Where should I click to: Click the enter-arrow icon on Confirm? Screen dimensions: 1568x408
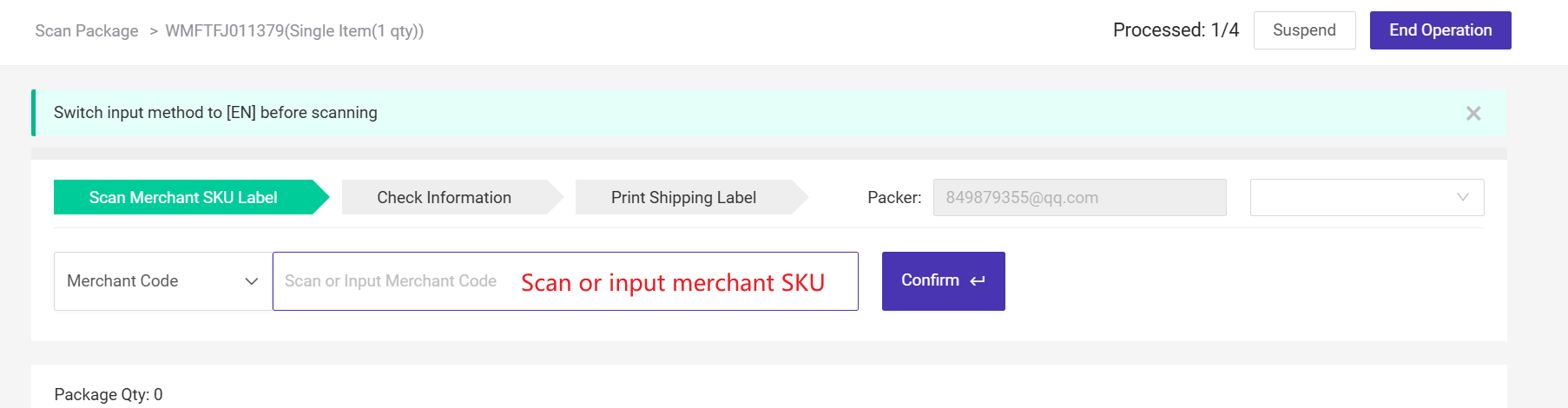point(978,281)
